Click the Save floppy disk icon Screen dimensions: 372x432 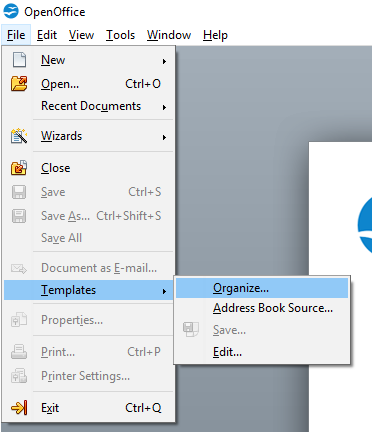[19, 192]
